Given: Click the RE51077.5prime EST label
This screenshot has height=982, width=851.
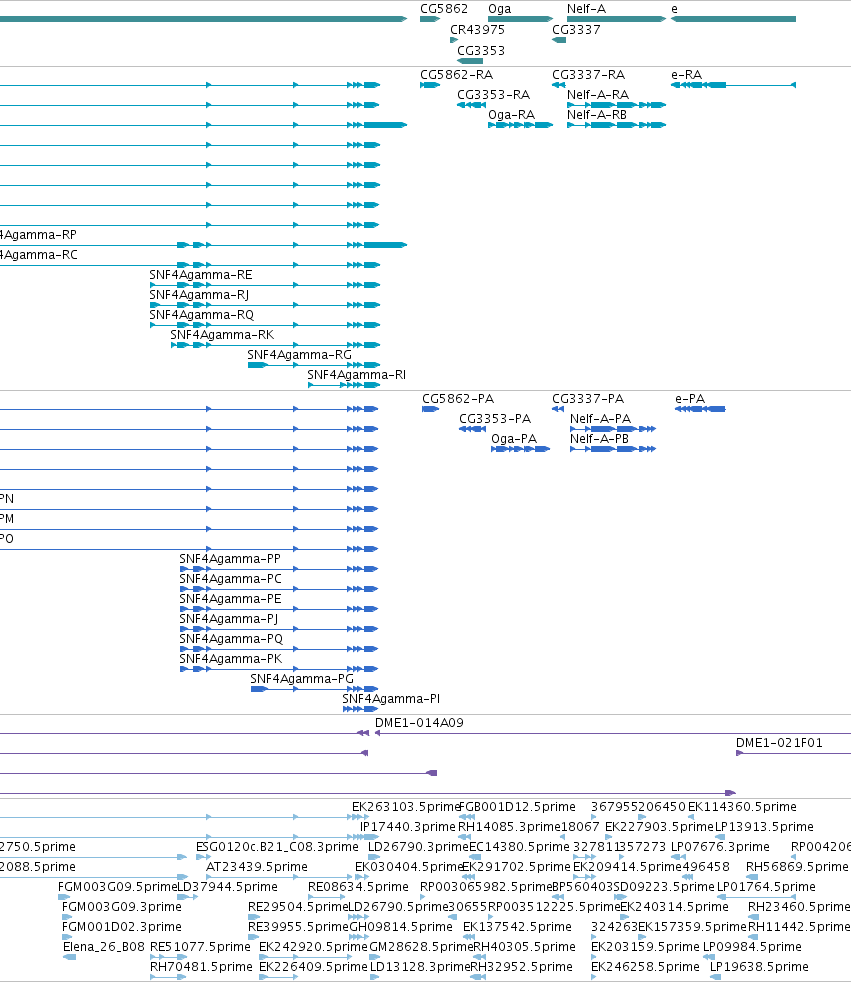Looking at the screenshot, I should pos(200,947).
